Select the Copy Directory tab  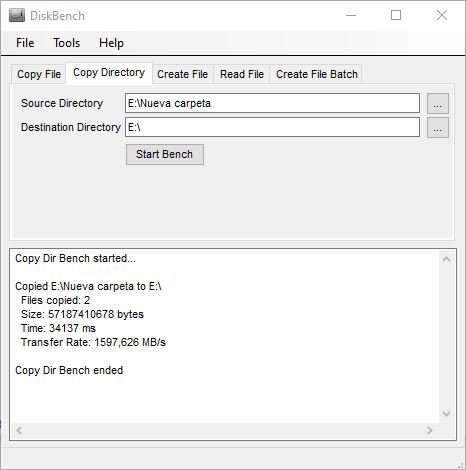click(x=109, y=73)
